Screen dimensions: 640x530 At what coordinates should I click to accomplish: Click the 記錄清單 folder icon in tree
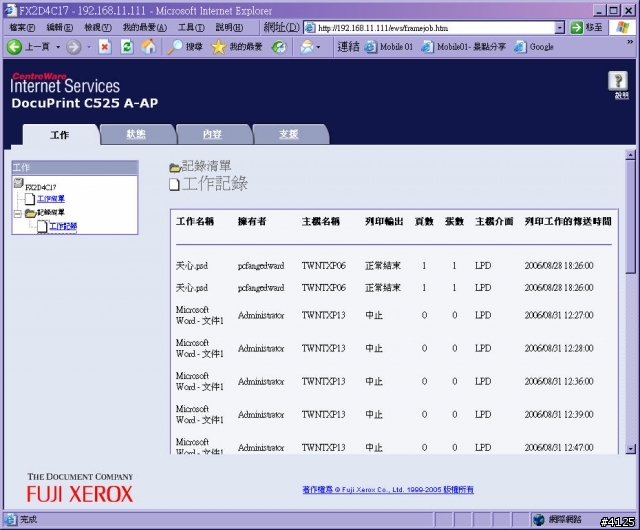pyautogui.click(x=30, y=213)
